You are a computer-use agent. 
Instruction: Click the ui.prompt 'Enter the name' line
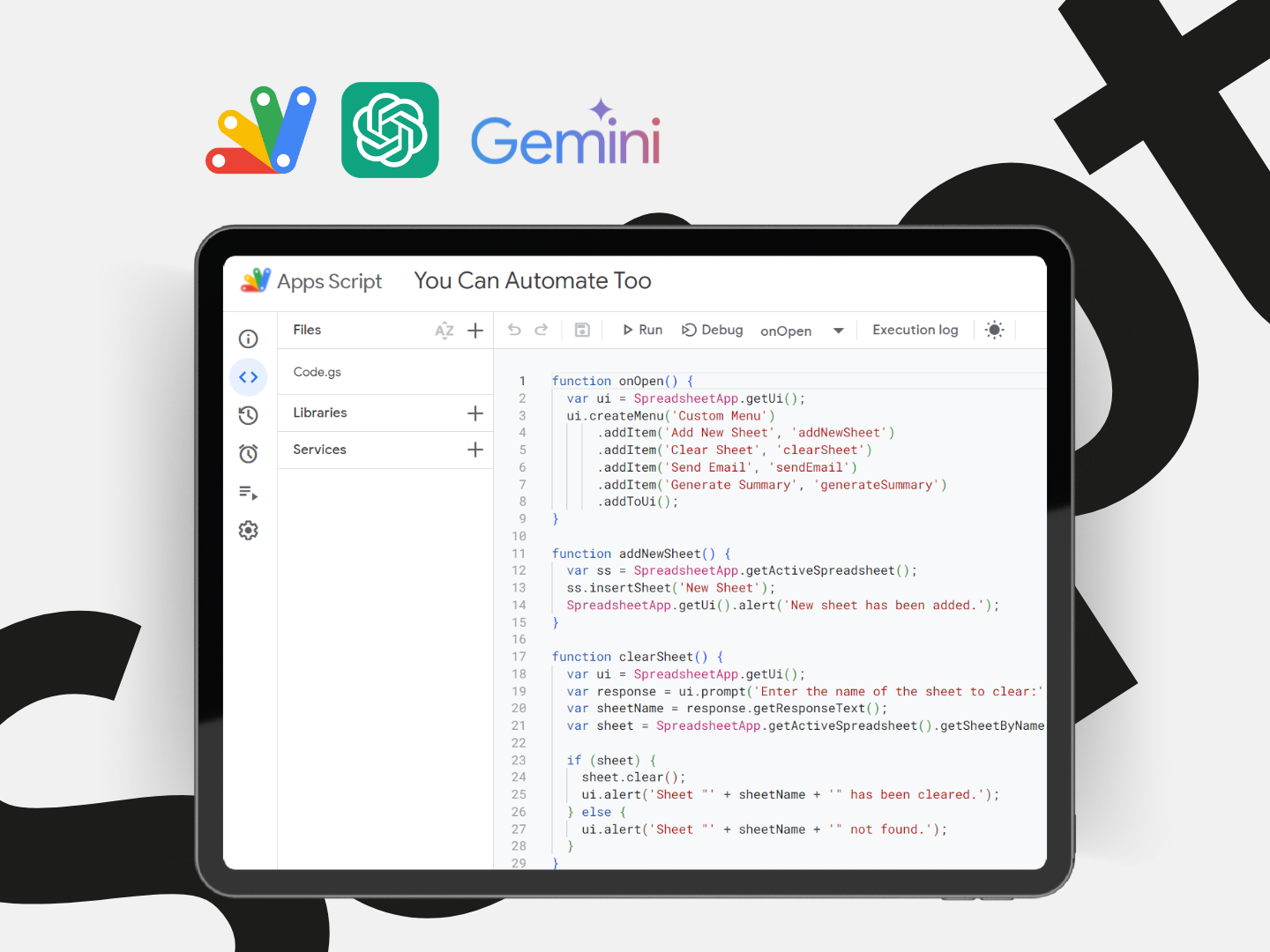click(x=804, y=692)
